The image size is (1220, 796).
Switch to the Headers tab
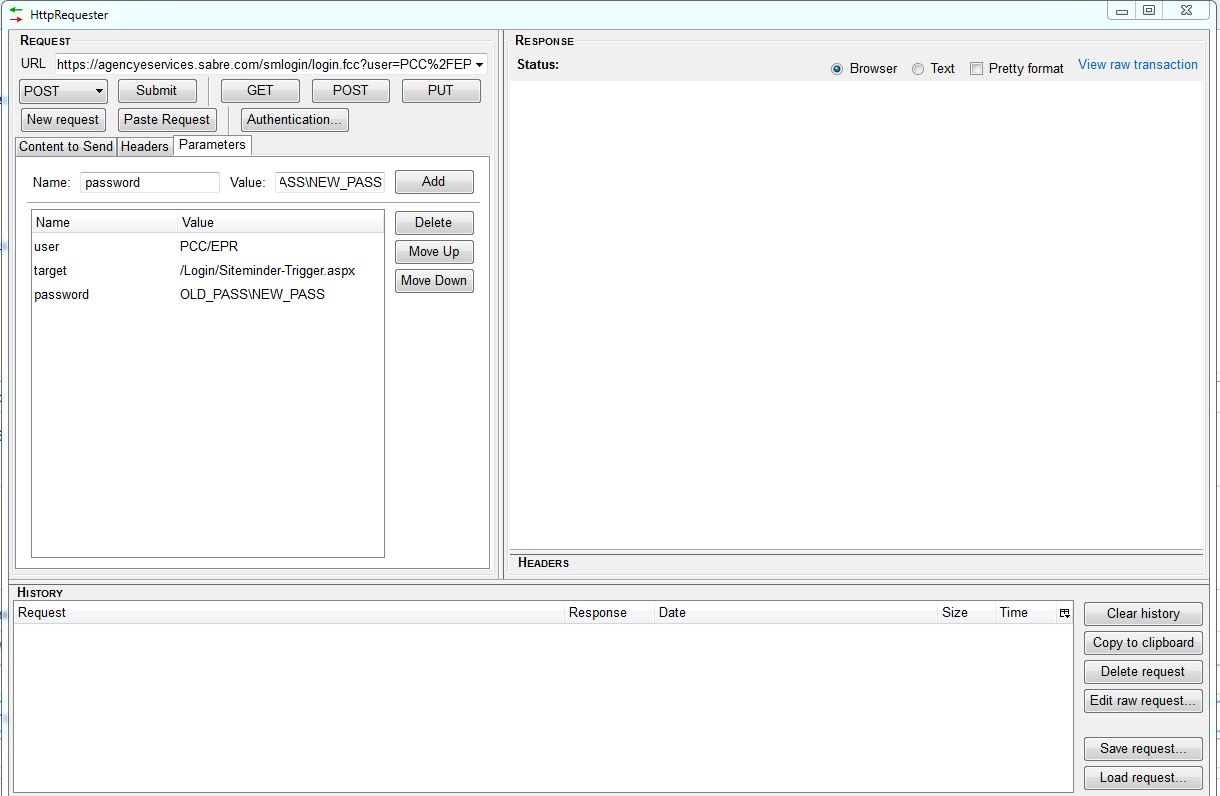point(145,146)
